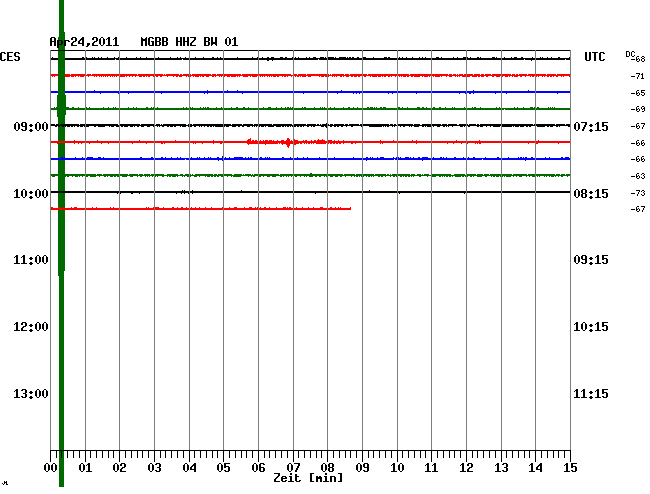Click the 05 minute axis tick label

[x=223, y=468]
